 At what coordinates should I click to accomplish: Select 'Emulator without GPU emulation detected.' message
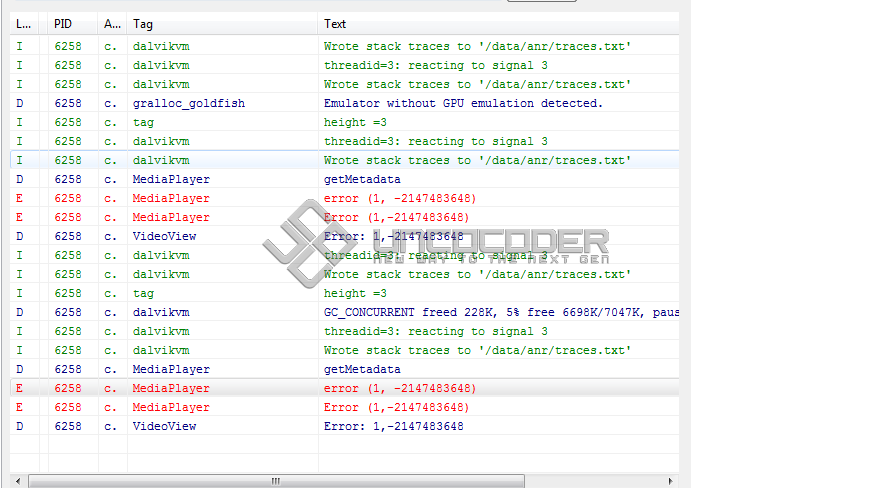coord(463,103)
